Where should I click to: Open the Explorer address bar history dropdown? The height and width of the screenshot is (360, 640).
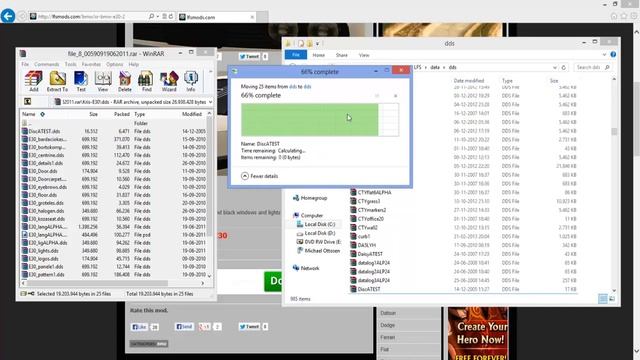555,67
